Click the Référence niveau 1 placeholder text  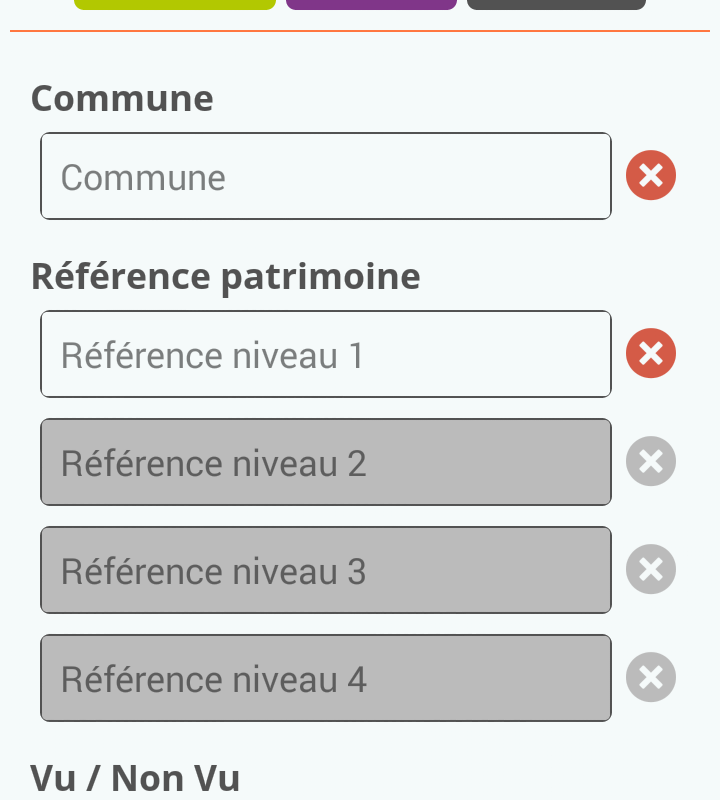click(212, 356)
